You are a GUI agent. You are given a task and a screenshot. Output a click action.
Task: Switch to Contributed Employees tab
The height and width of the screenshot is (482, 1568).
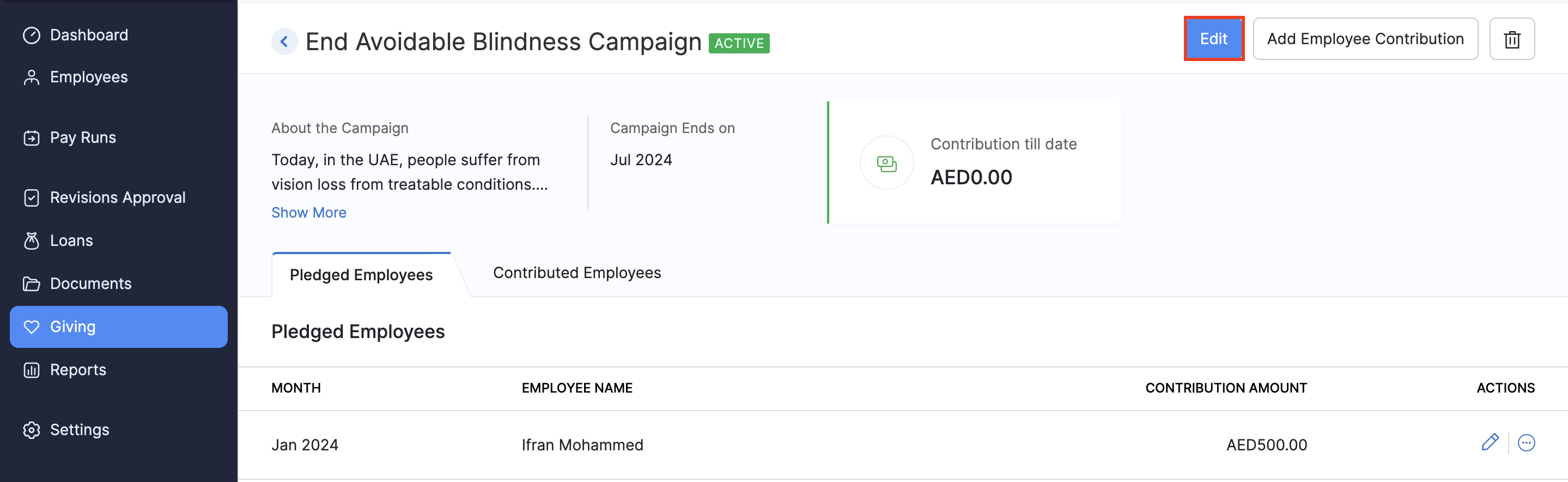576,273
